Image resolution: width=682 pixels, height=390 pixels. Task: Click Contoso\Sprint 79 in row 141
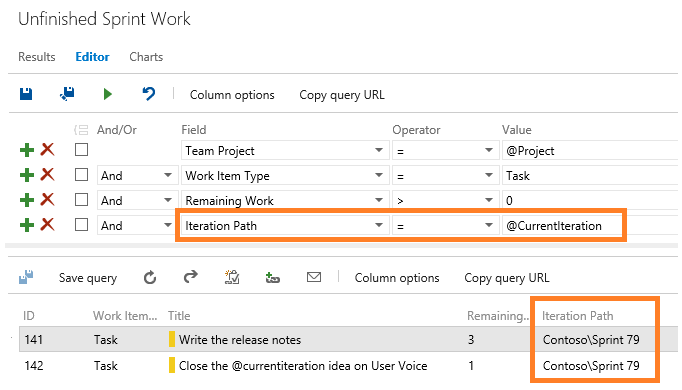click(591, 340)
